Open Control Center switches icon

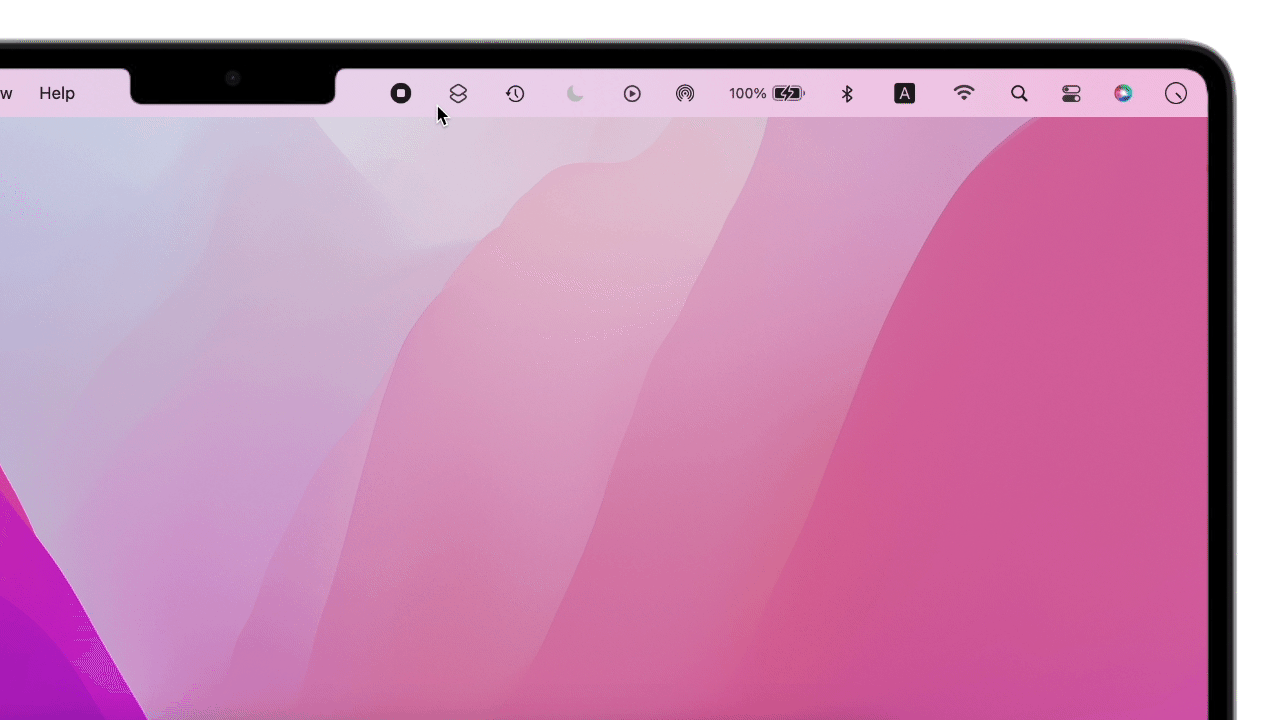pos(1072,93)
